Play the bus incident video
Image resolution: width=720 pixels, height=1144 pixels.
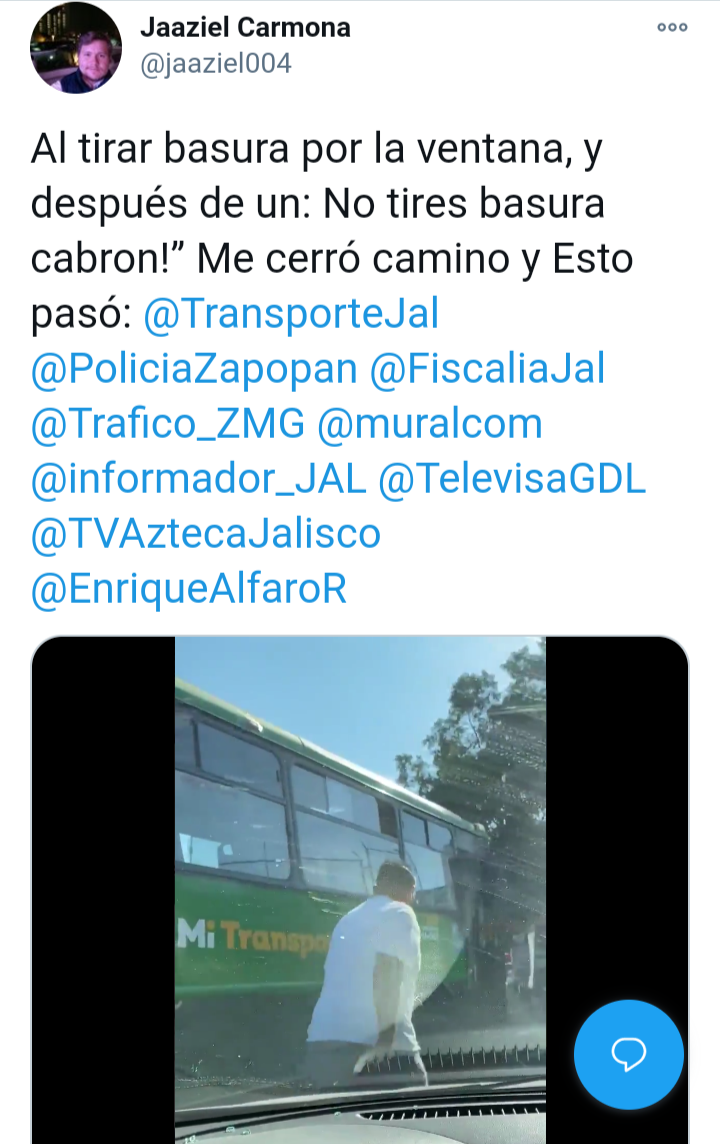pos(360,889)
